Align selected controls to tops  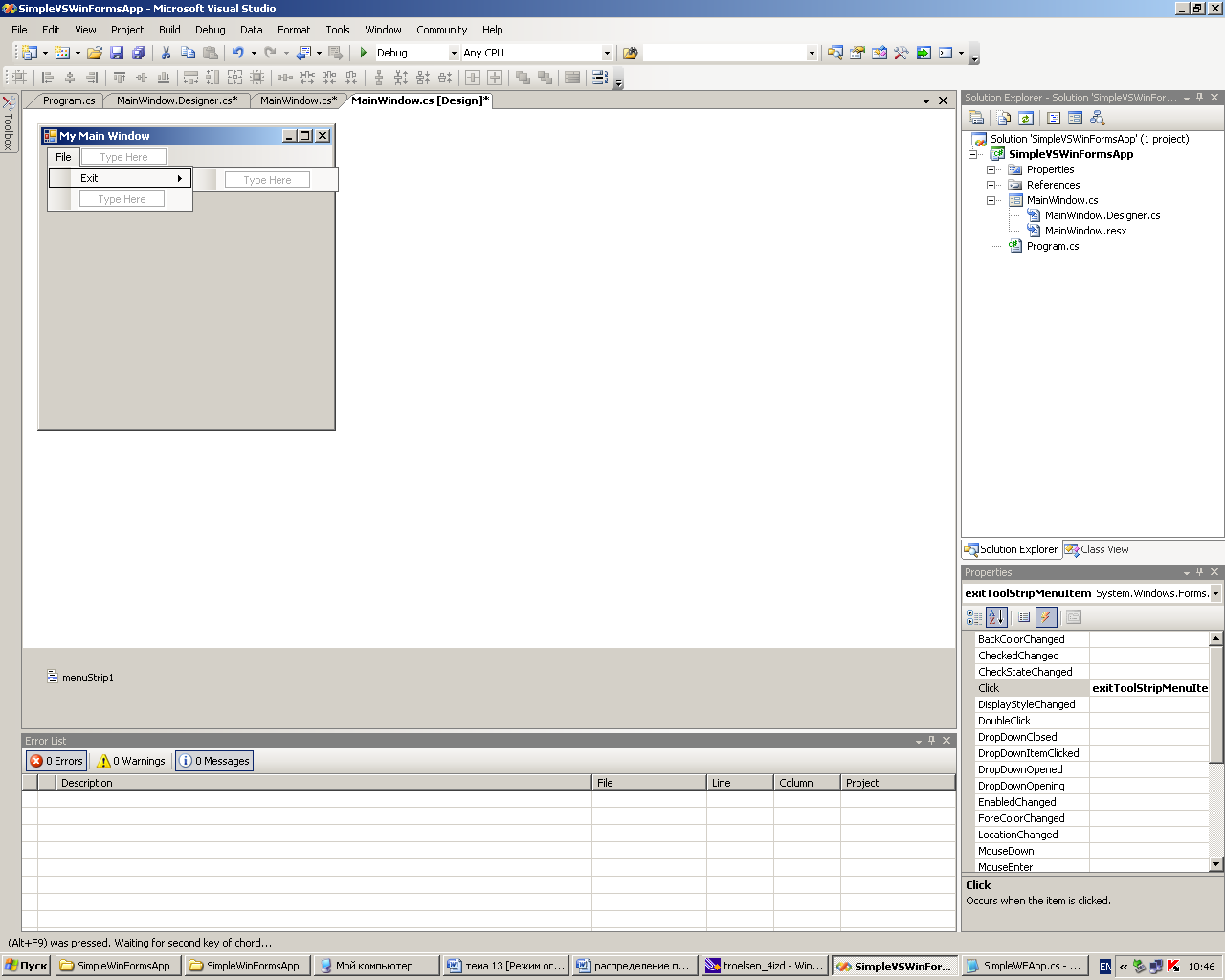[x=120, y=78]
